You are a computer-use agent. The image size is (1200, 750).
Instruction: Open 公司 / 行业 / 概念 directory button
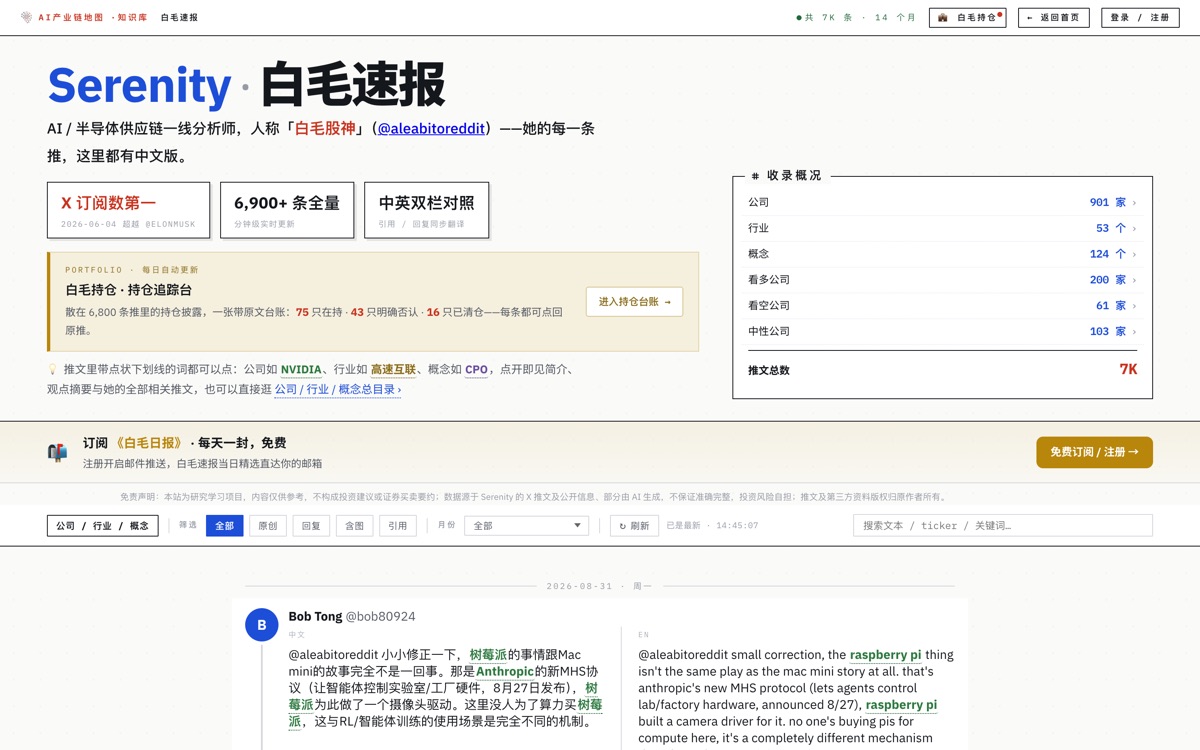(x=102, y=525)
